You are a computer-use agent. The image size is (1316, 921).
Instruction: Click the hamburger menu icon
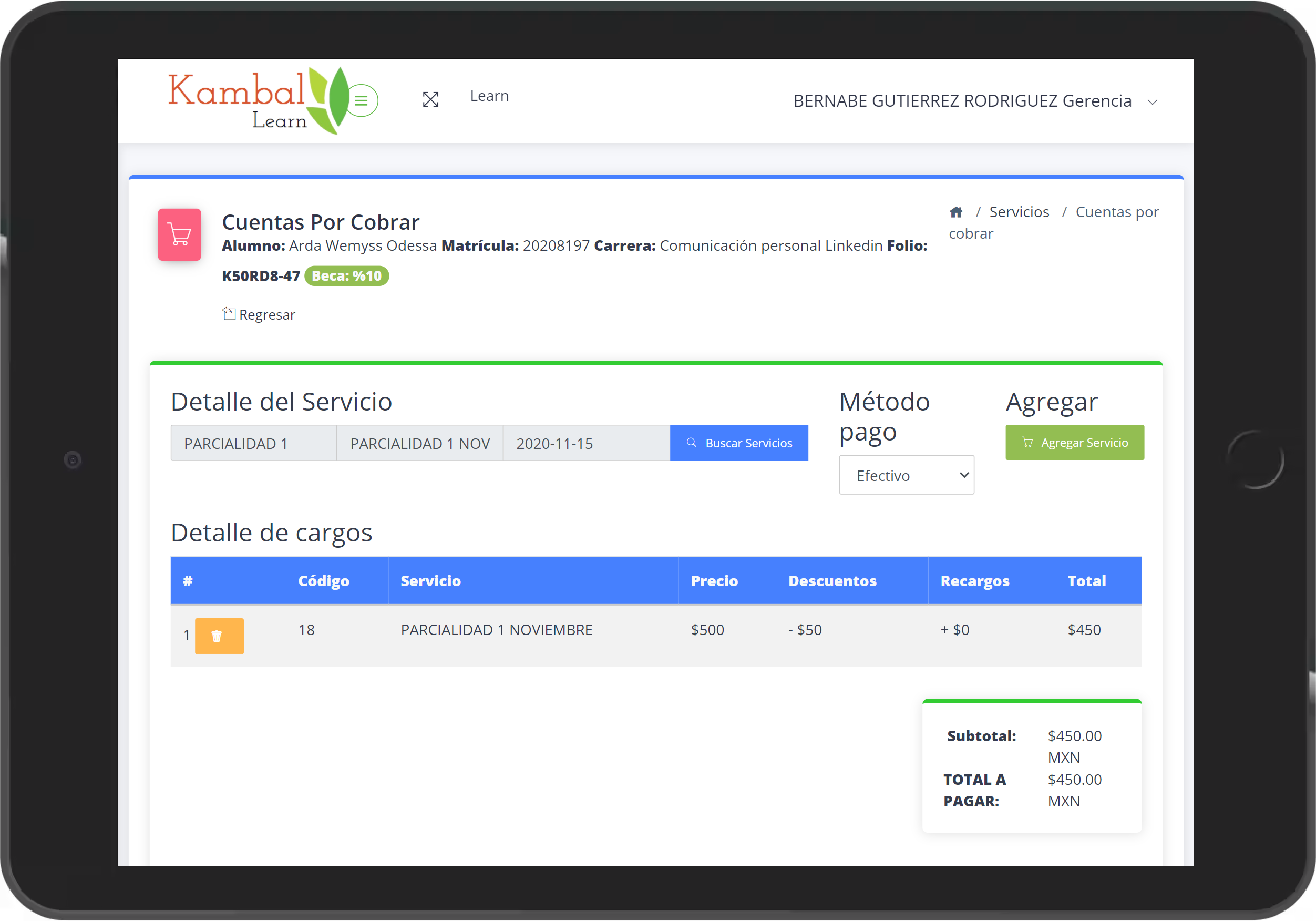pyautogui.click(x=362, y=101)
